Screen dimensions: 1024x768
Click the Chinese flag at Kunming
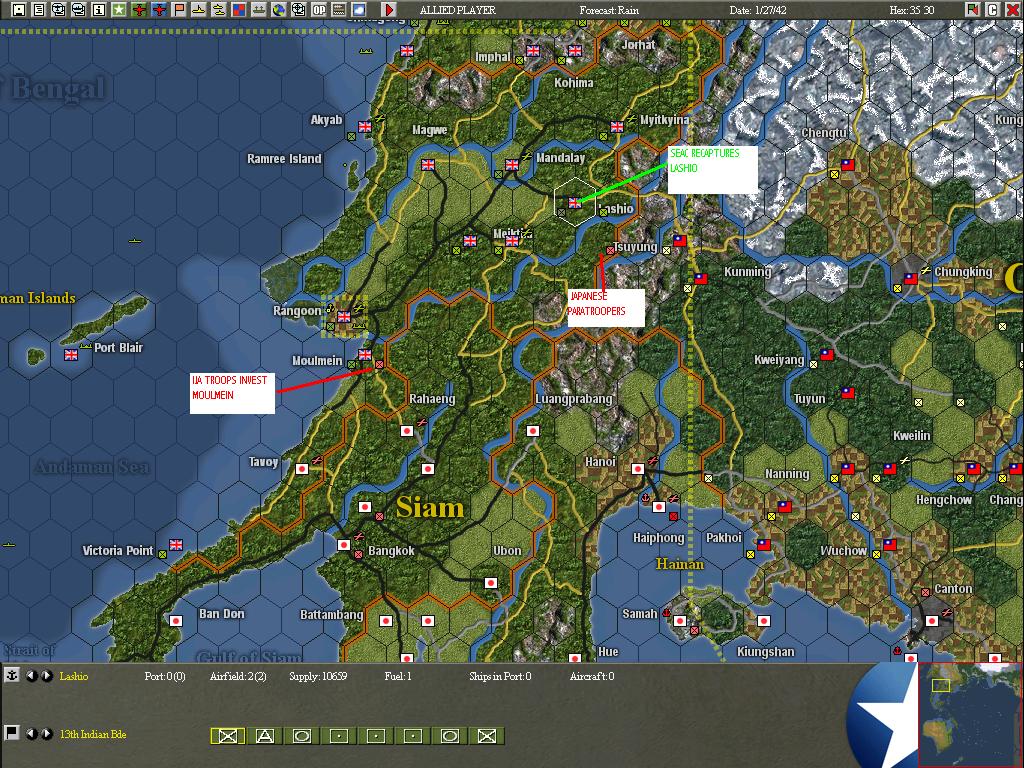(x=700, y=280)
